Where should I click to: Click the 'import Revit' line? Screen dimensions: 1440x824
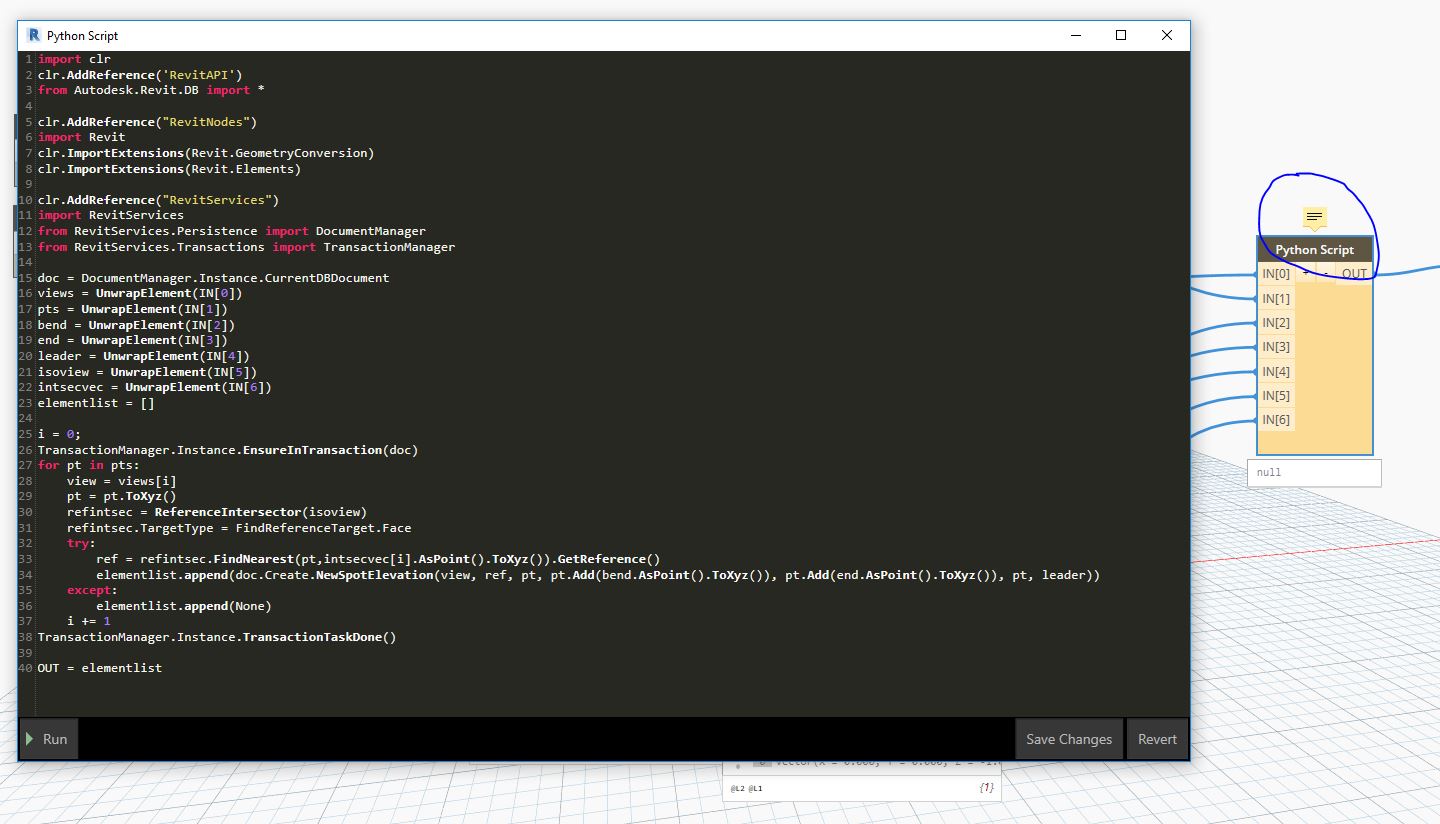click(82, 137)
